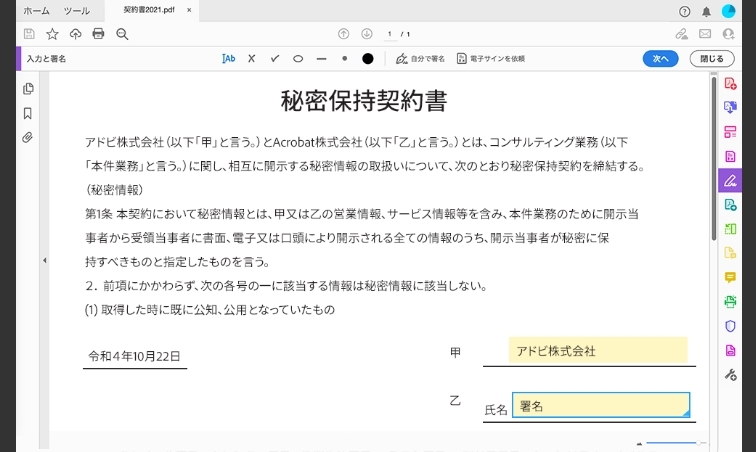This screenshot has width=756, height=452.
Task: Click the more tools wrench icon in right sidebar
Action: (x=730, y=375)
